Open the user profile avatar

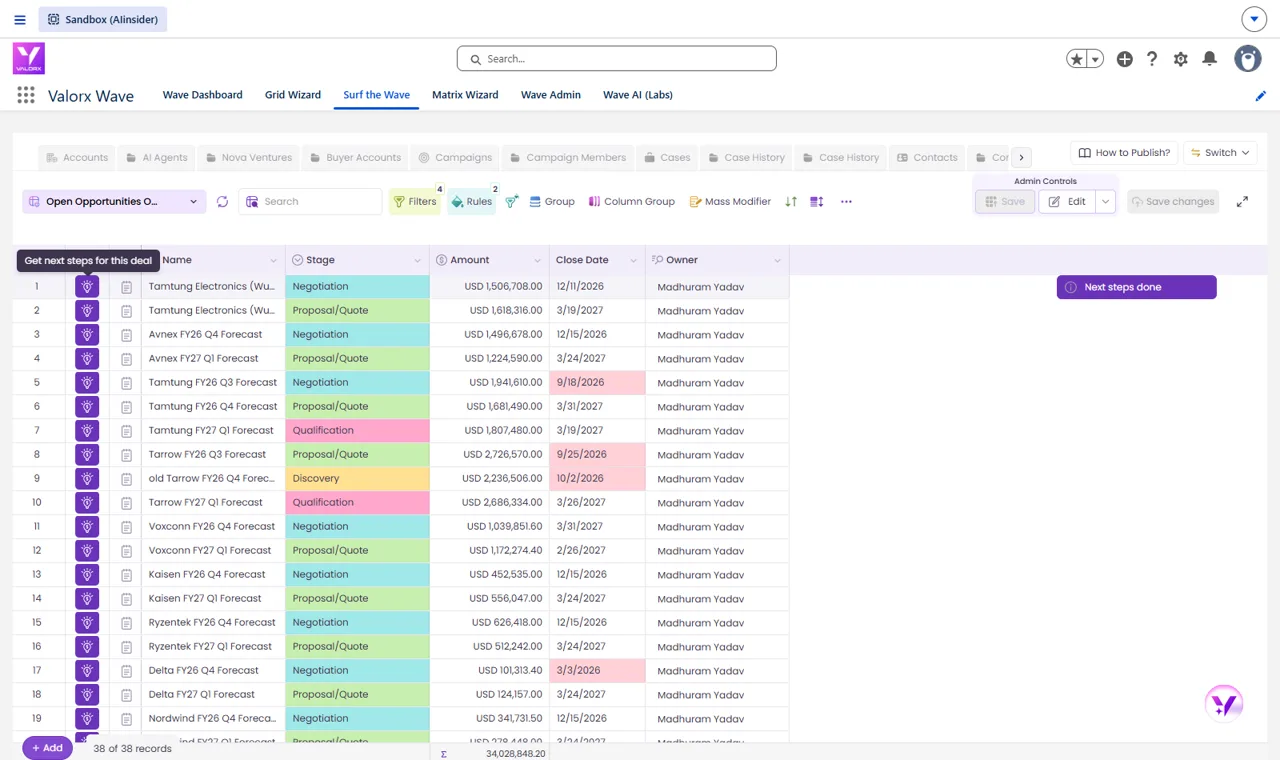coord(1248,59)
